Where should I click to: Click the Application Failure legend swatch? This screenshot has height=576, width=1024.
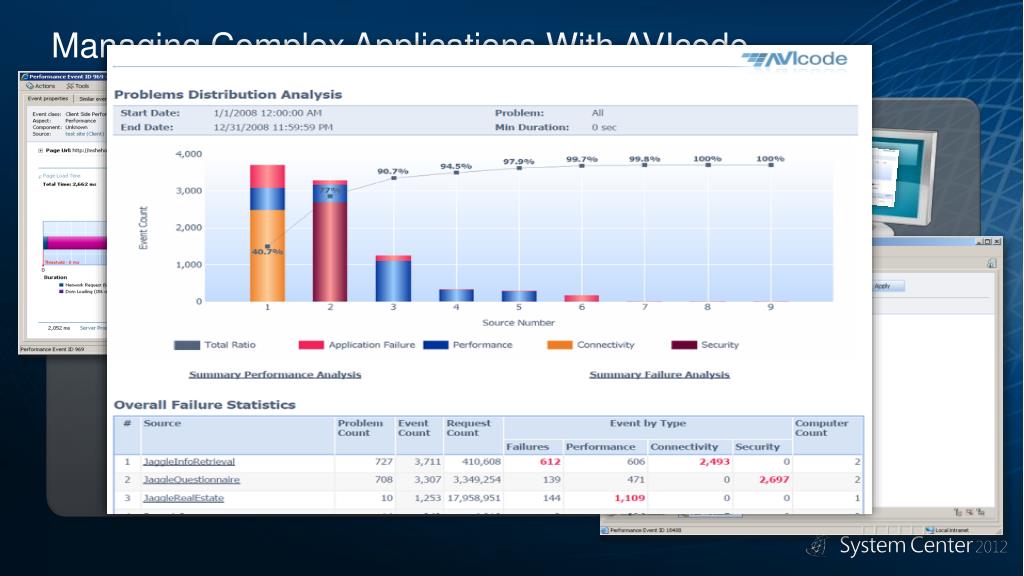pyautogui.click(x=311, y=345)
